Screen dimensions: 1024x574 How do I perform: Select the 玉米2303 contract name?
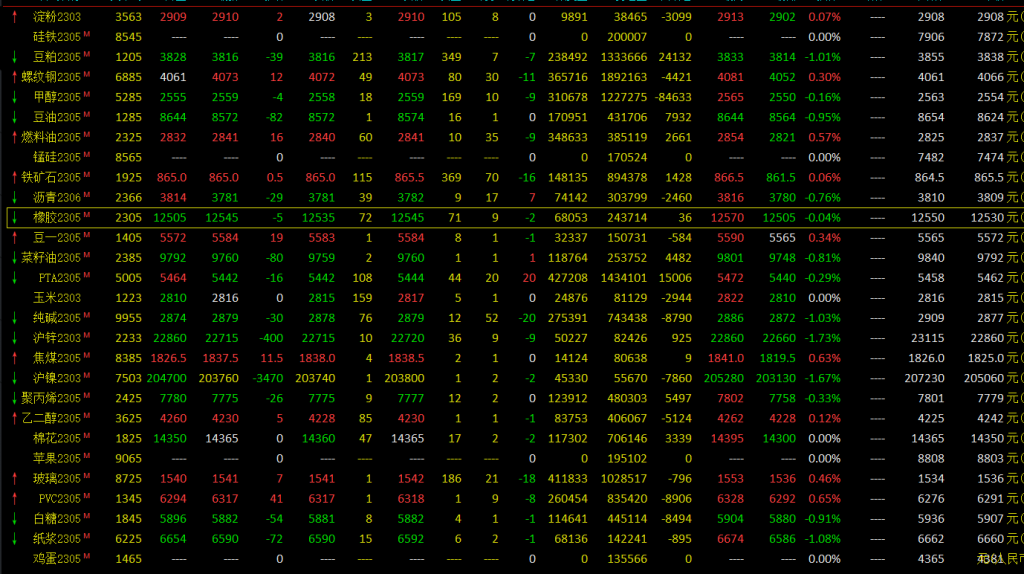[58, 298]
